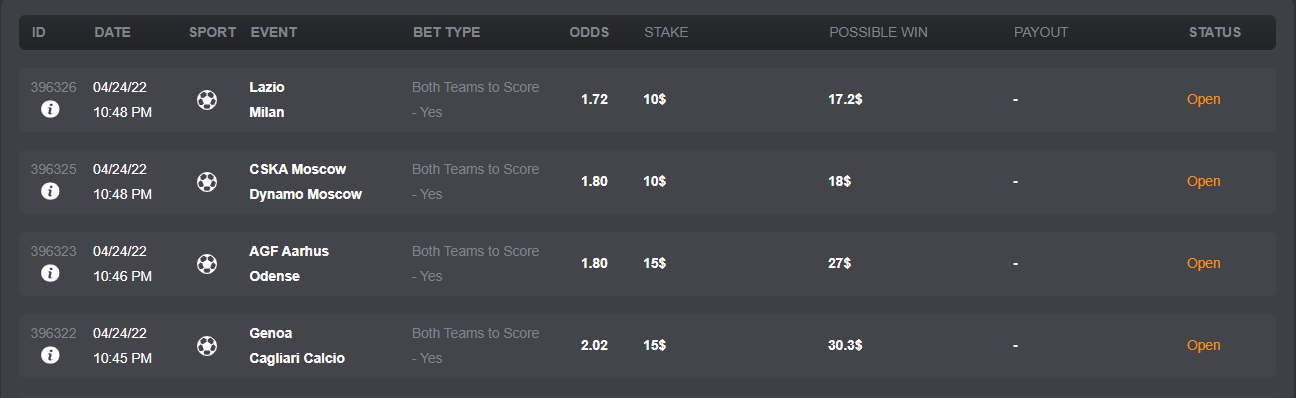The height and width of the screenshot is (398, 1296).
Task: Sort by the ODDS column header
Action: click(589, 32)
